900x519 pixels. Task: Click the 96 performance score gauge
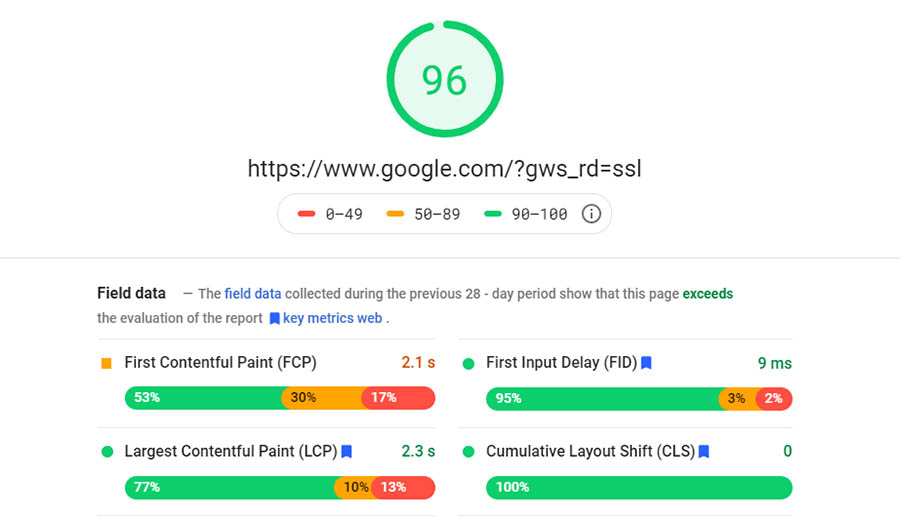(444, 79)
